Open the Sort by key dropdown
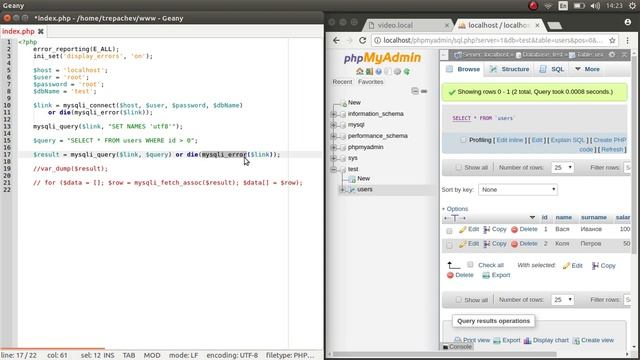This screenshot has height=360, width=640. (518, 189)
